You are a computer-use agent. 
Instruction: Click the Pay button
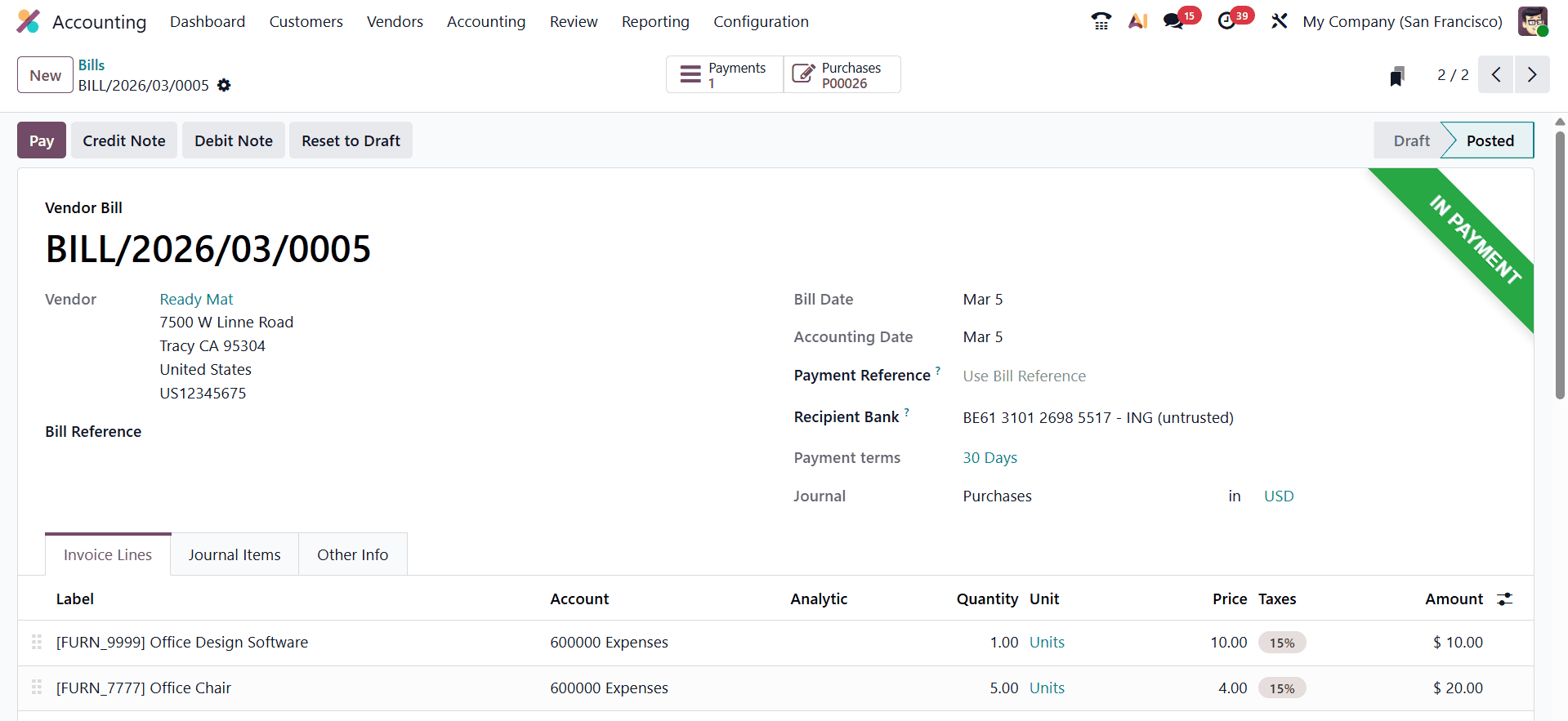click(x=42, y=140)
